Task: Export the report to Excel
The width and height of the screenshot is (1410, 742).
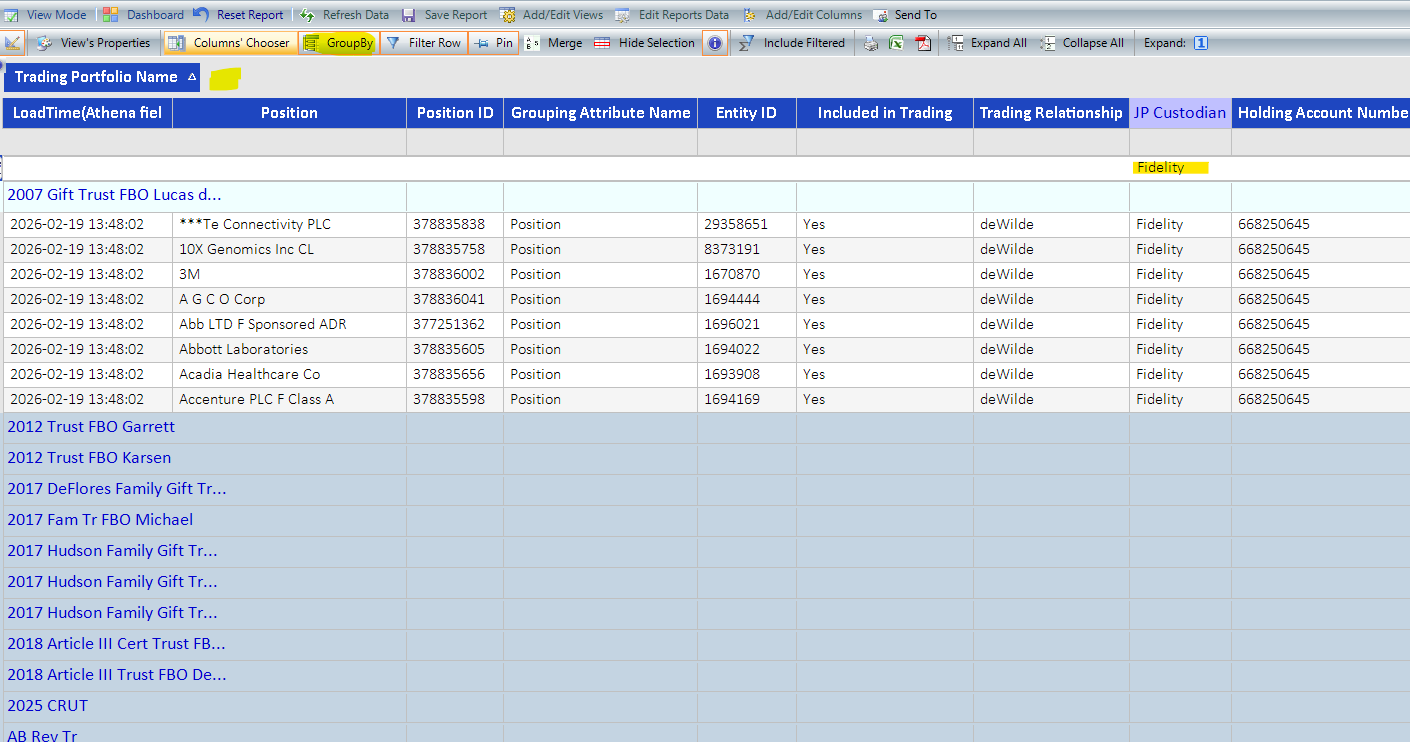Action: click(896, 43)
